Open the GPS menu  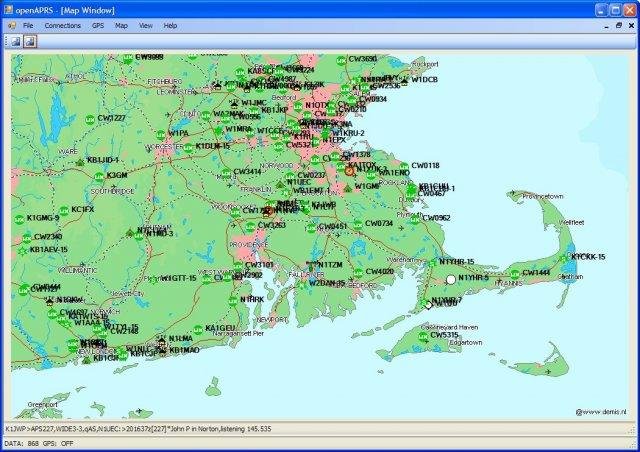click(98, 25)
